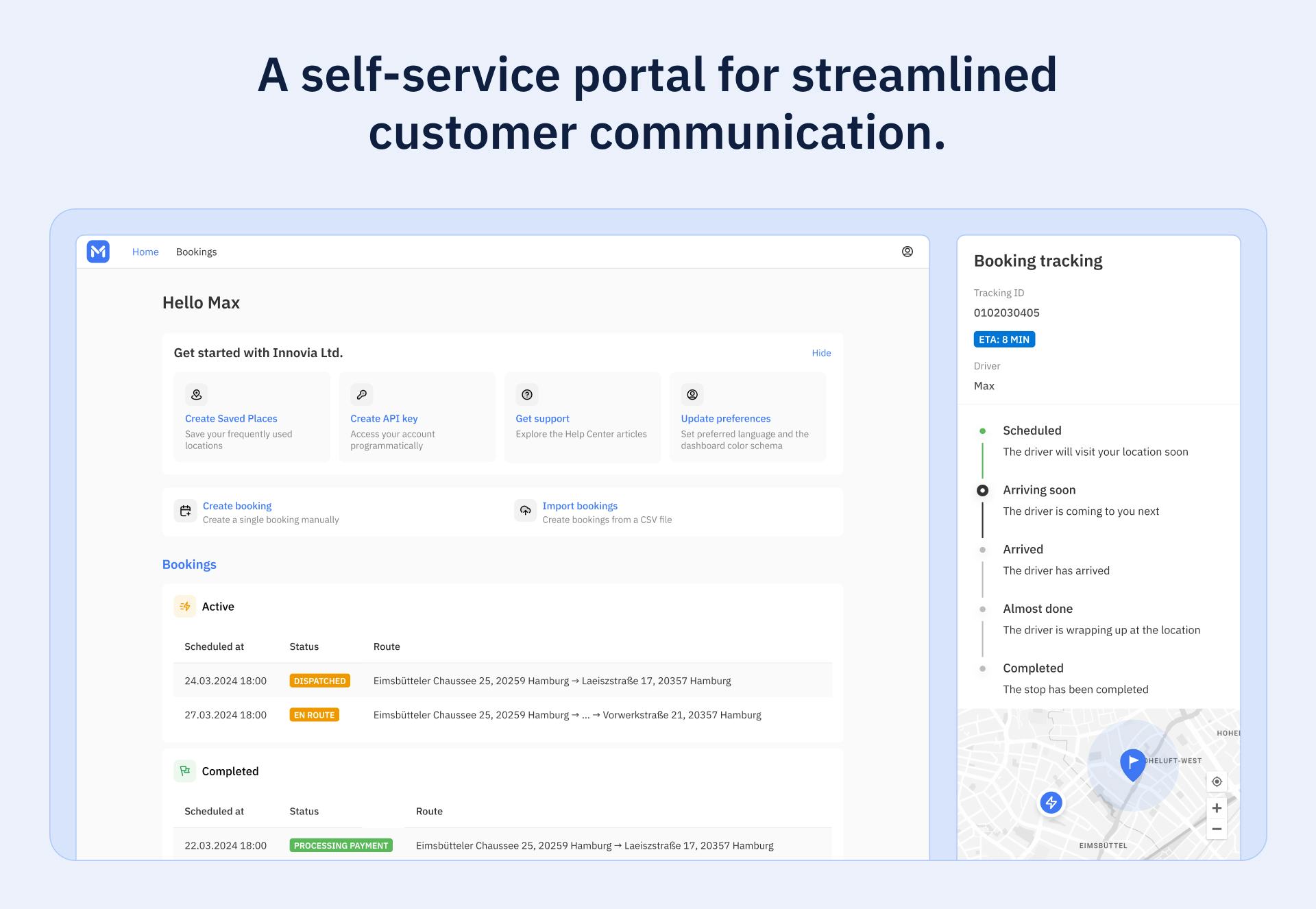Select the Arriving soon timeline step
The image size is (1316, 909).
(x=1038, y=490)
